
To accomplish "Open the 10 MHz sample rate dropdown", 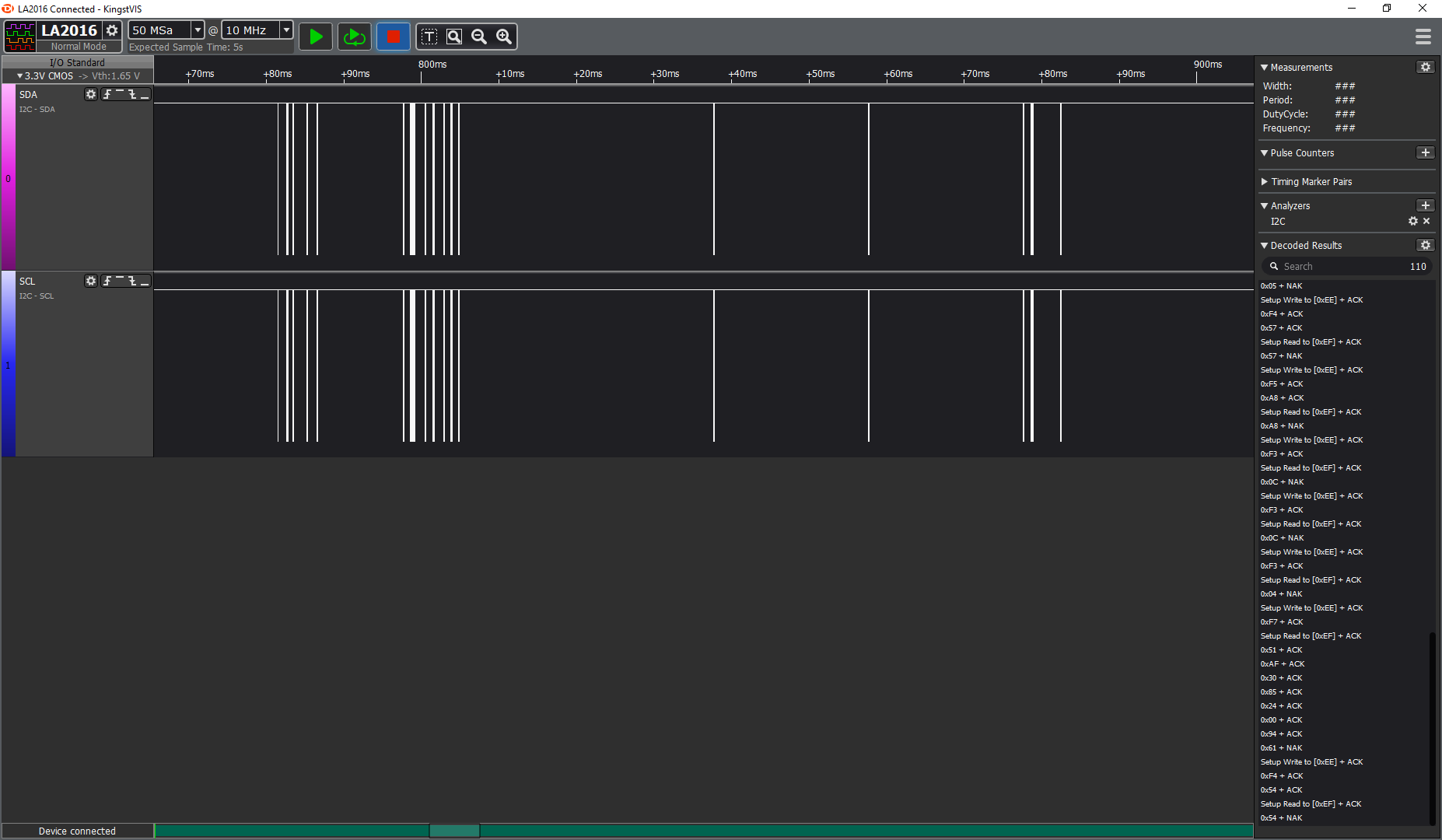I will click(286, 30).
